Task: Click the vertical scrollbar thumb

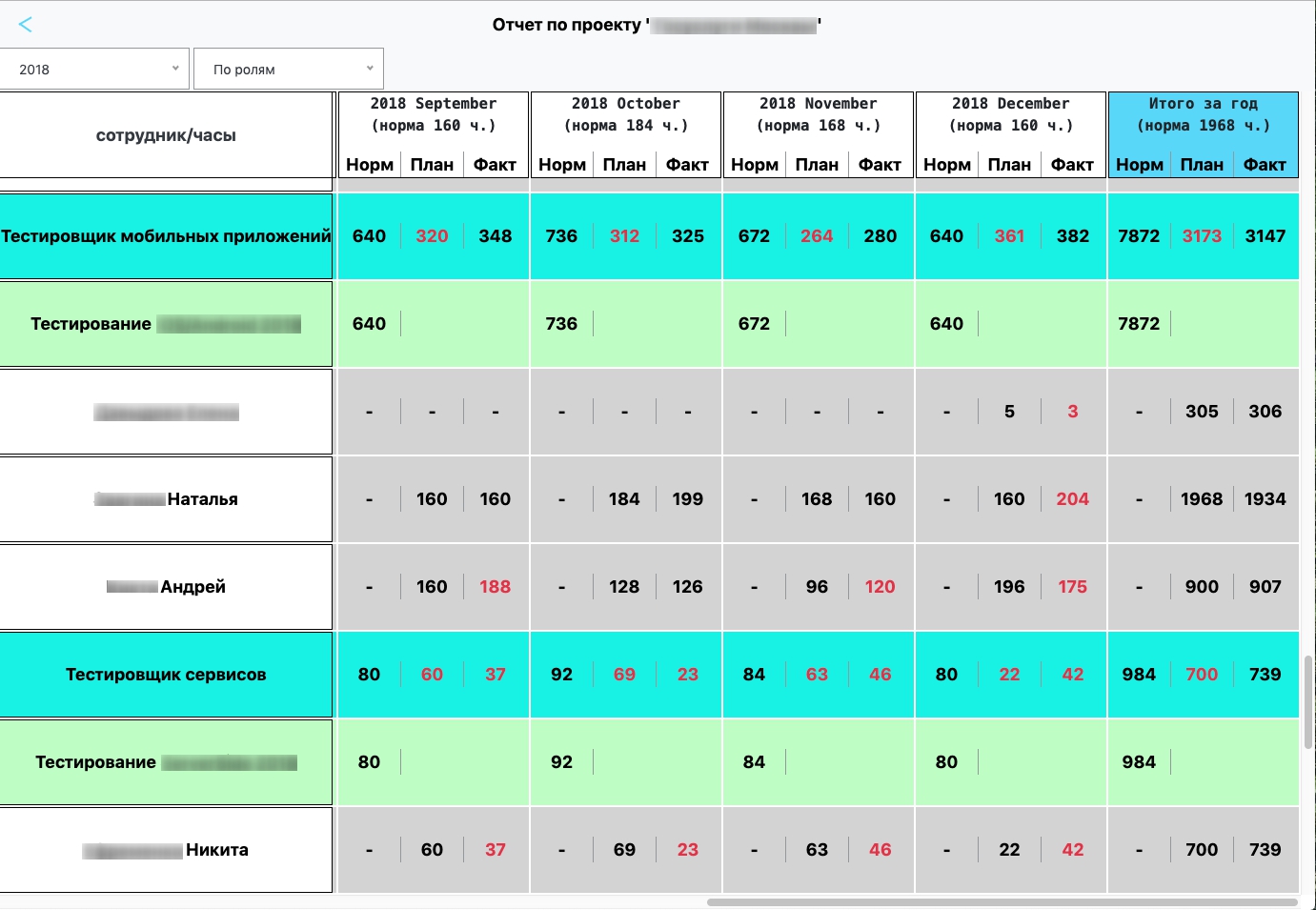Action: (x=1308, y=702)
